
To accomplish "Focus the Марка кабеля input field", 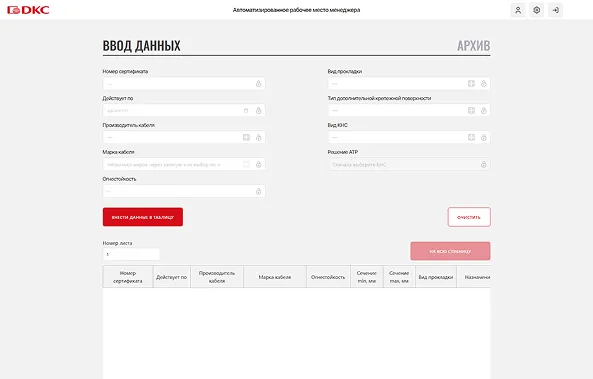I will point(184,164).
